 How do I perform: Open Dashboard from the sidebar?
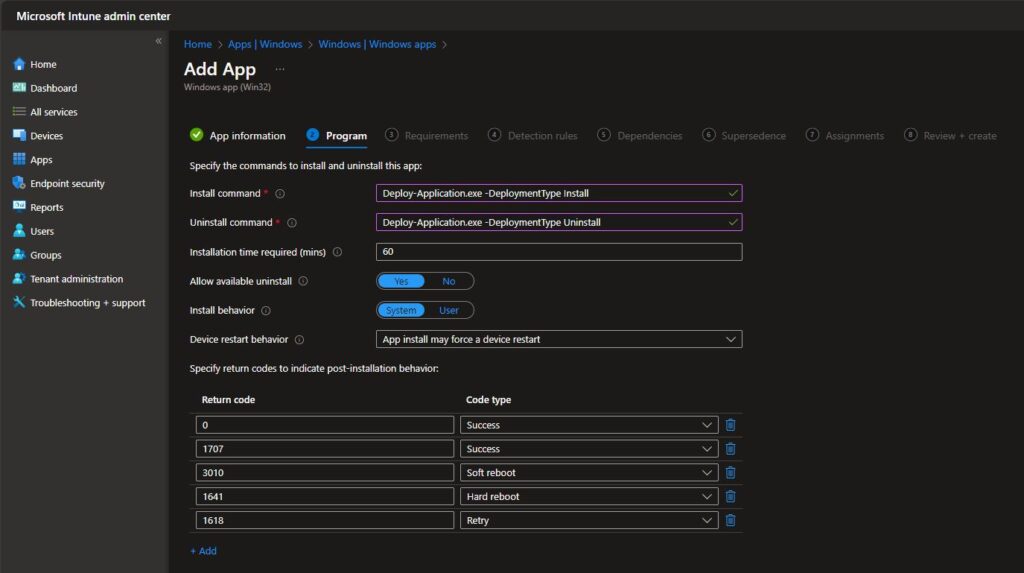[x=44, y=88]
